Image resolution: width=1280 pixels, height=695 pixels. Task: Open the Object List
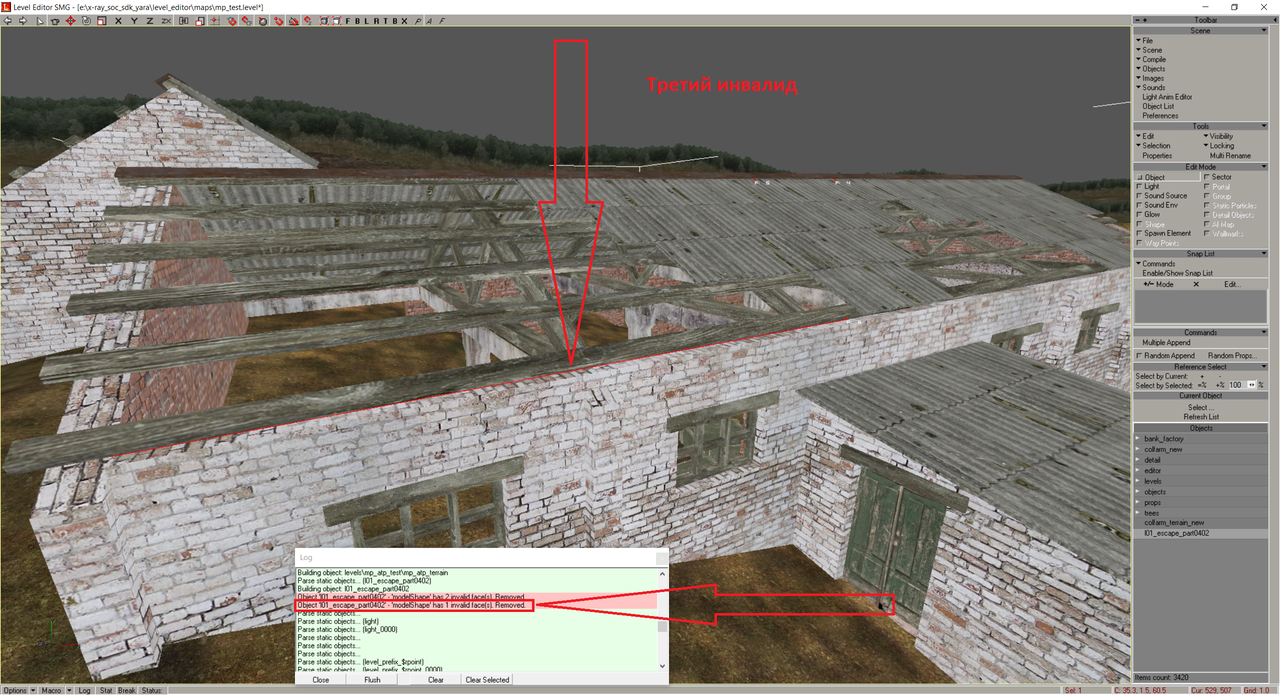pos(1158,106)
